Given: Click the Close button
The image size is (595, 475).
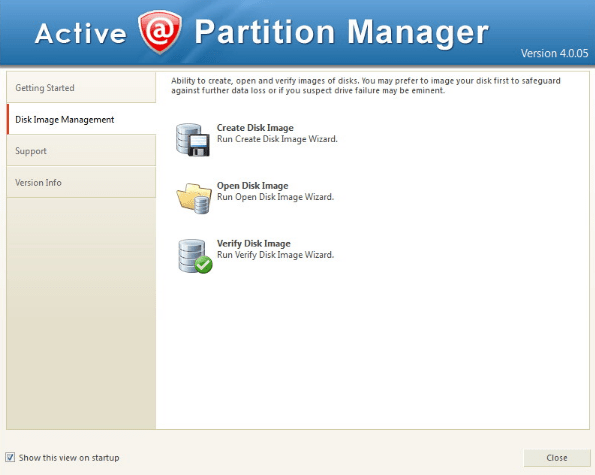Looking at the screenshot, I should (557, 458).
